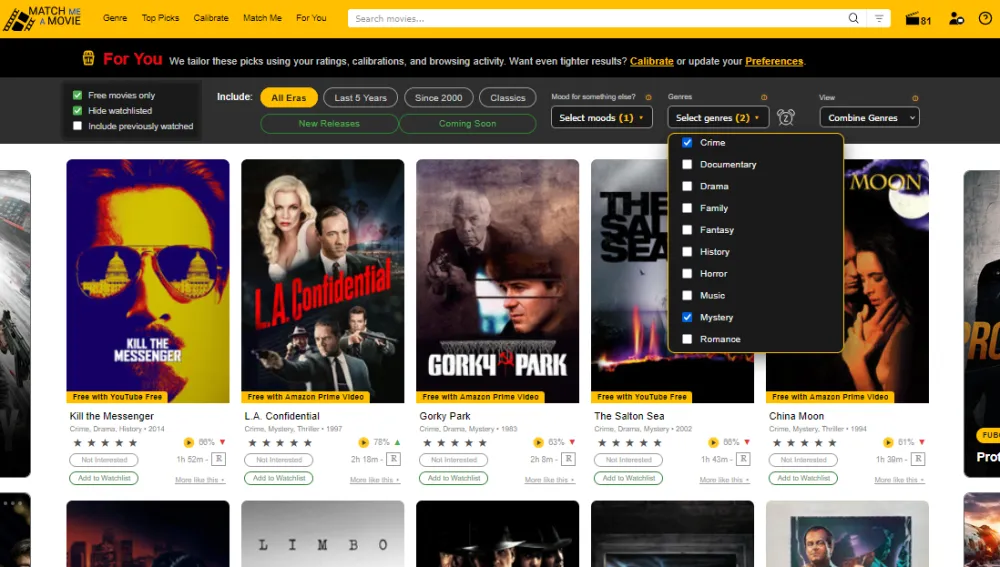Open search filter options icon
1000x567 pixels.
coord(879,18)
